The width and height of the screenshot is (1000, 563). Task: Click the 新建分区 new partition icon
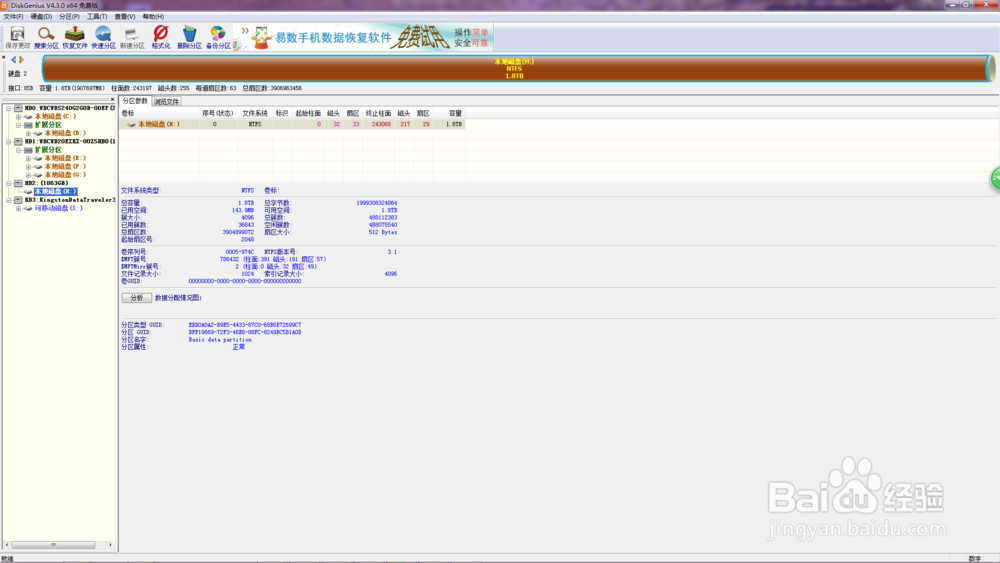(132, 38)
